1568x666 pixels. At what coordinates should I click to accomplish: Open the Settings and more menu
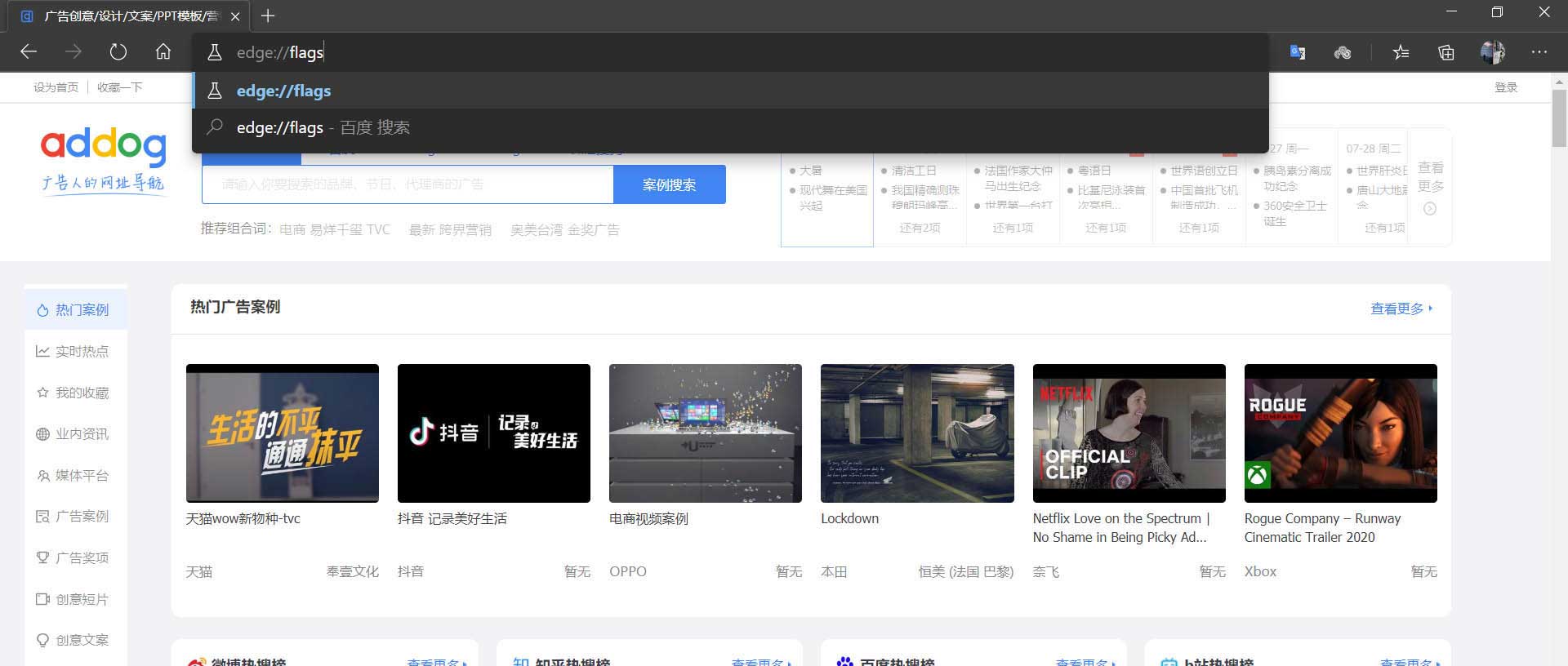coord(1539,52)
